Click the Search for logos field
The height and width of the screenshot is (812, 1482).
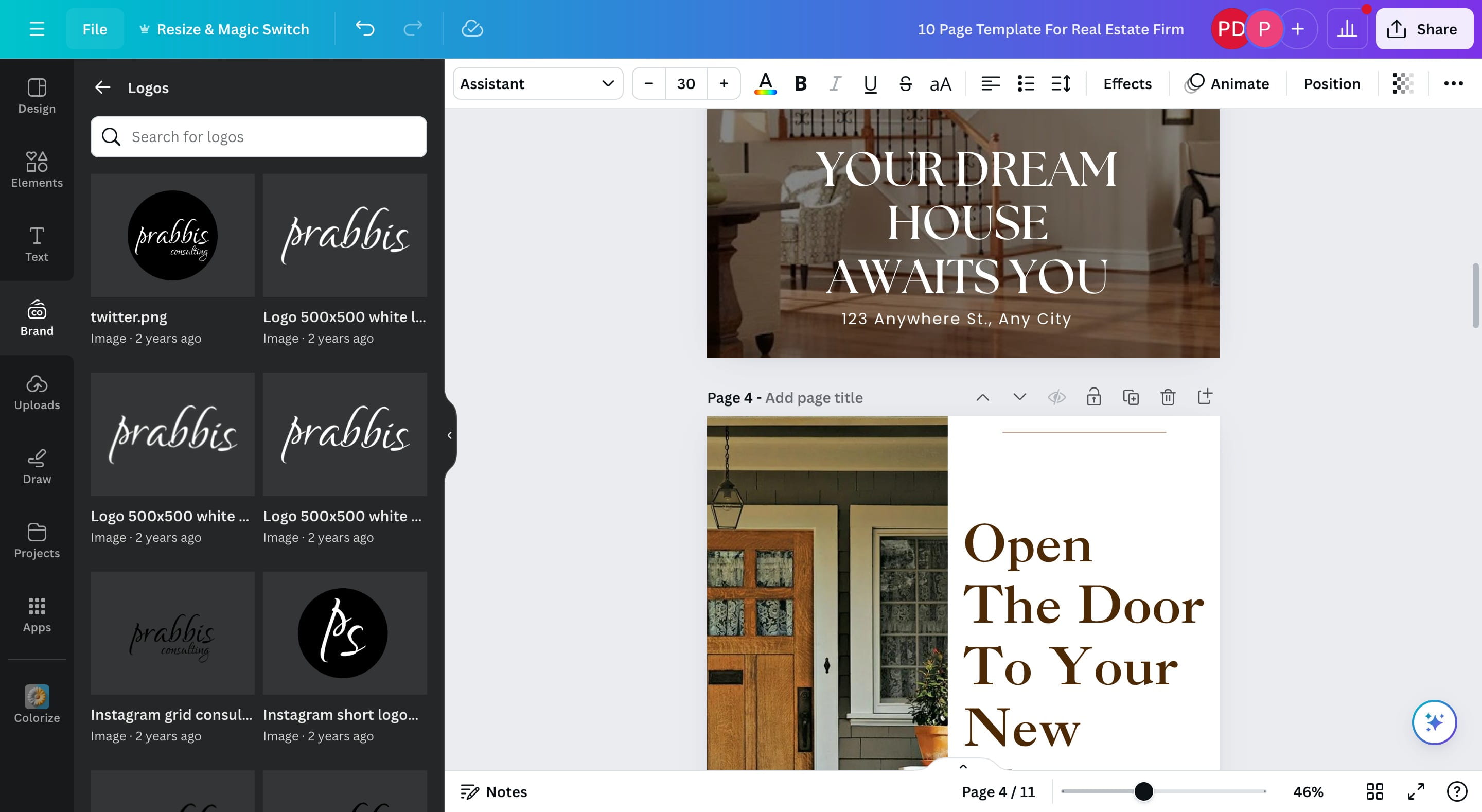coord(258,137)
